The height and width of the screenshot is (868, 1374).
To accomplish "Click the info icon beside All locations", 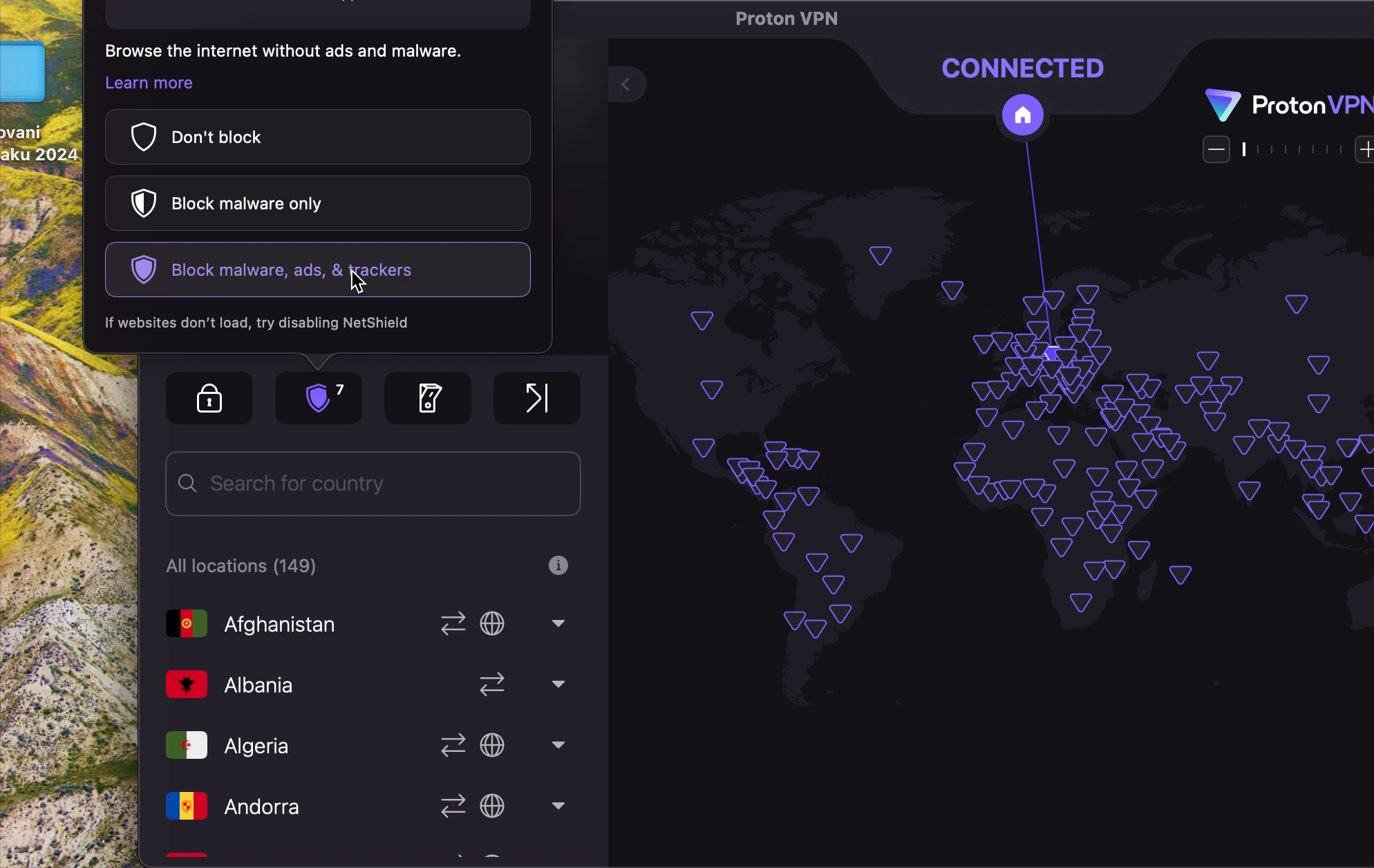I will point(558,565).
